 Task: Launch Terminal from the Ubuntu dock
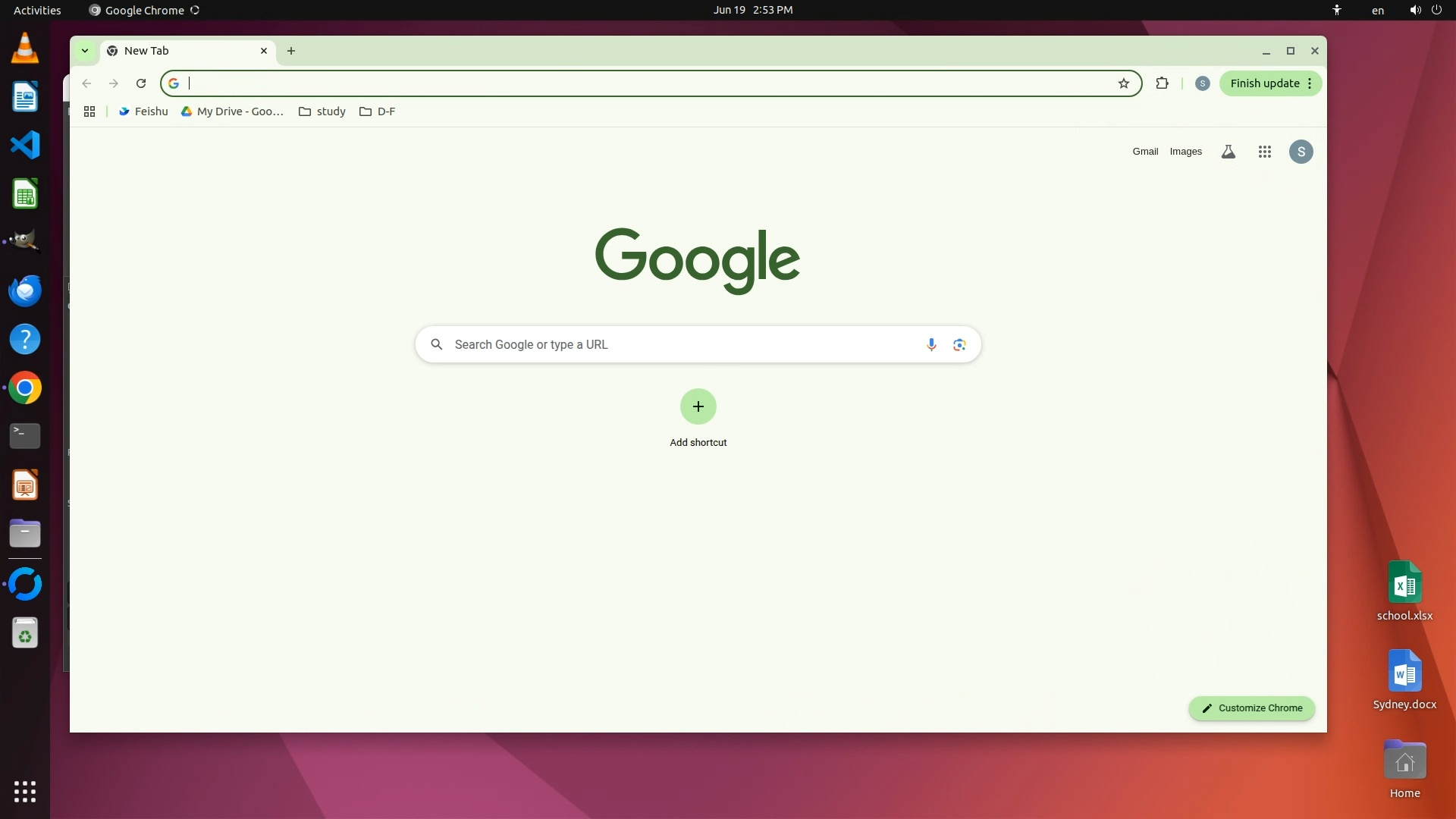[x=25, y=435]
